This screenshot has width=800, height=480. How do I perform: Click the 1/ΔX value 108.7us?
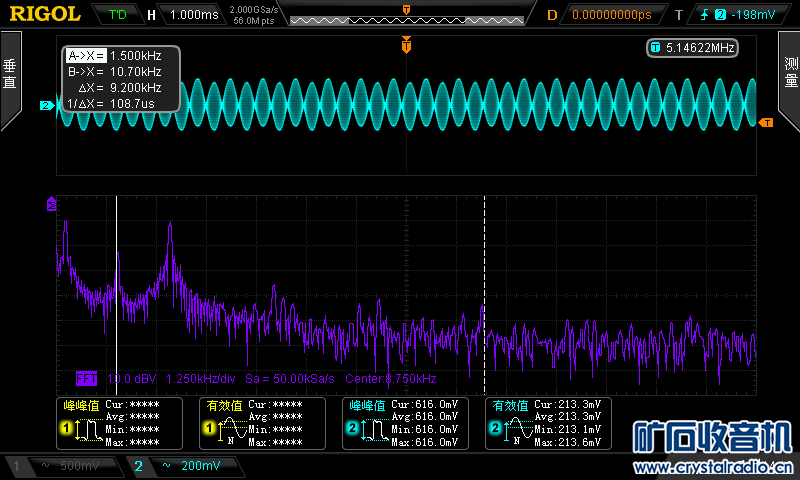click(132, 104)
